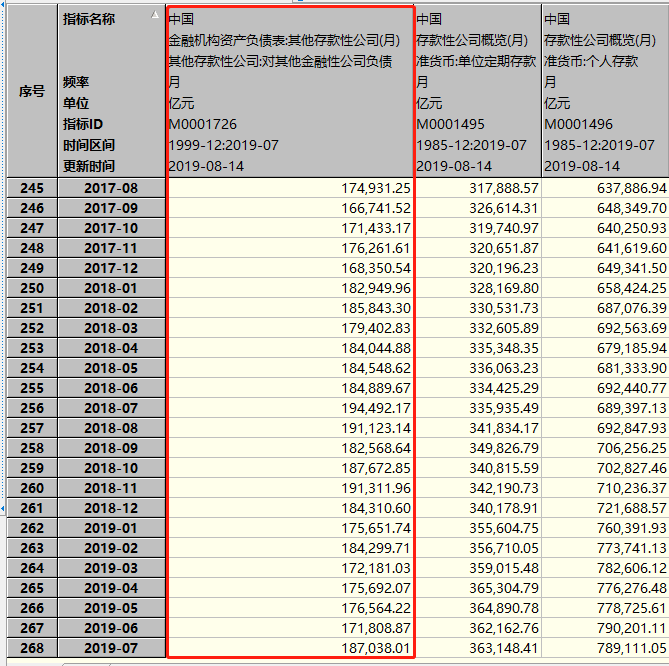
Task: Click the value 182,949.96
Action: point(375,288)
